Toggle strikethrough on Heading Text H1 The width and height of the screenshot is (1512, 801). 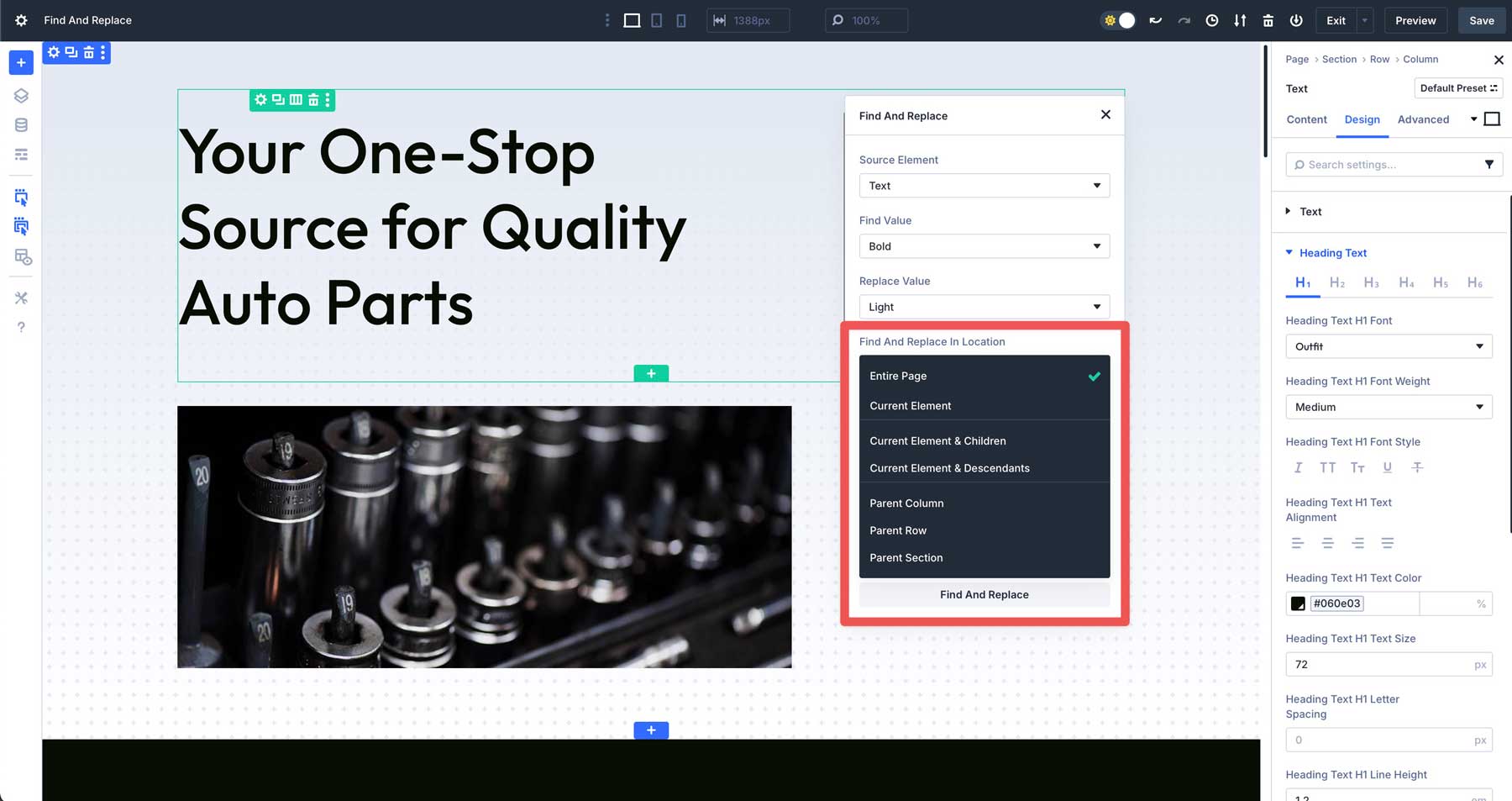(x=1418, y=467)
